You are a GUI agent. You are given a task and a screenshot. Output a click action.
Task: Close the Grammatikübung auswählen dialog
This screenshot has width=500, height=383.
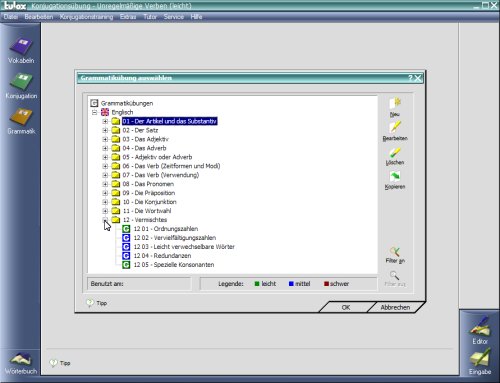(x=418, y=78)
